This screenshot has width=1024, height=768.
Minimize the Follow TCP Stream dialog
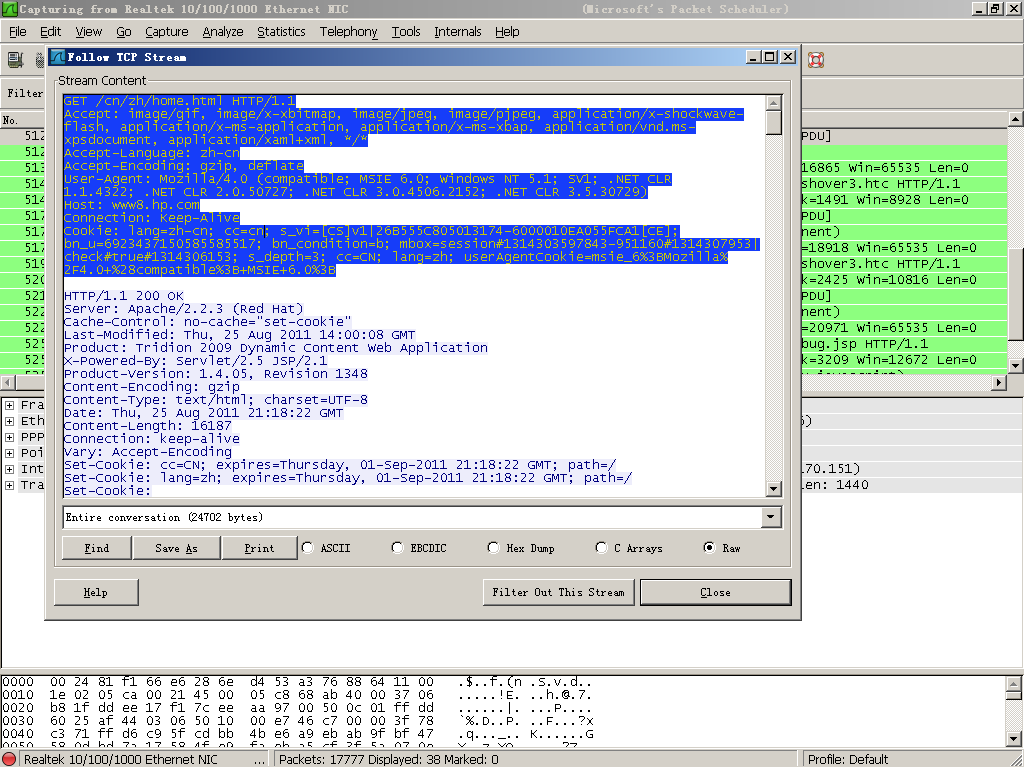754,57
